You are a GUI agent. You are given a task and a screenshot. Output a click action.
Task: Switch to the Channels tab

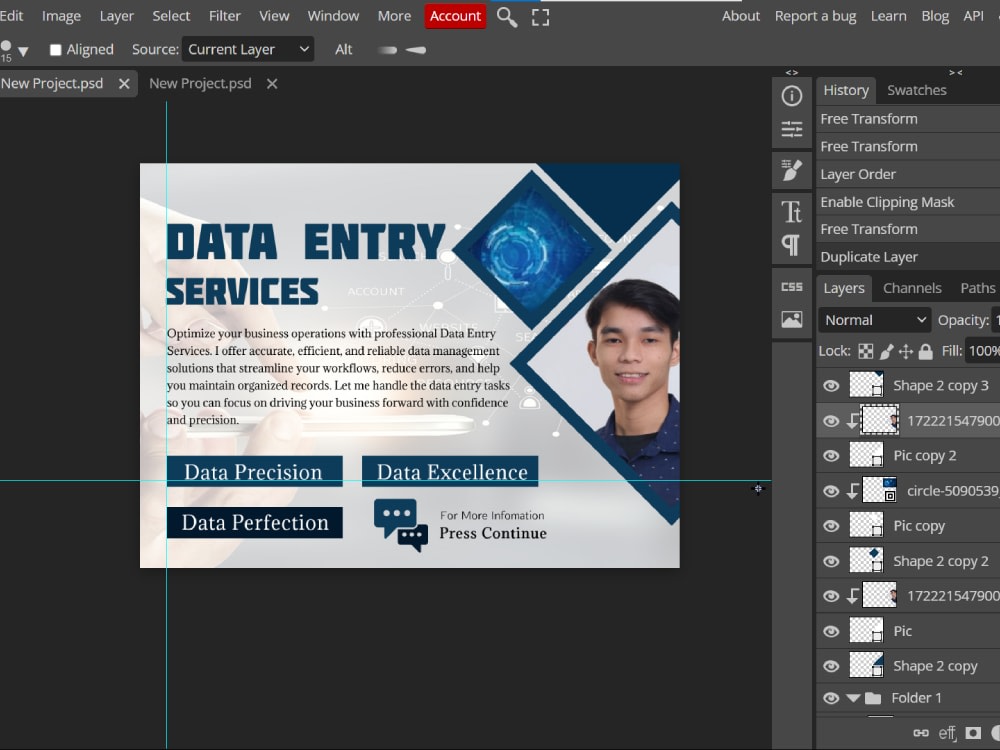point(912,288)
